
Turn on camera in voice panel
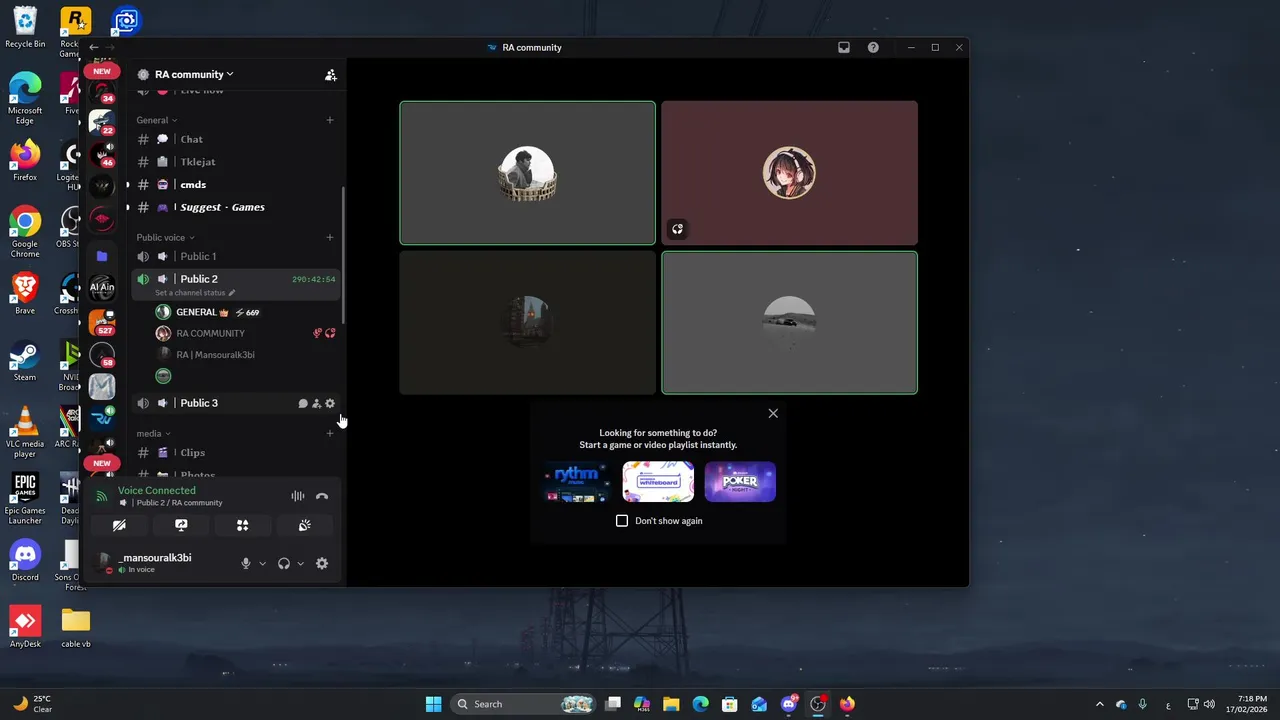[x=119, y=525]
